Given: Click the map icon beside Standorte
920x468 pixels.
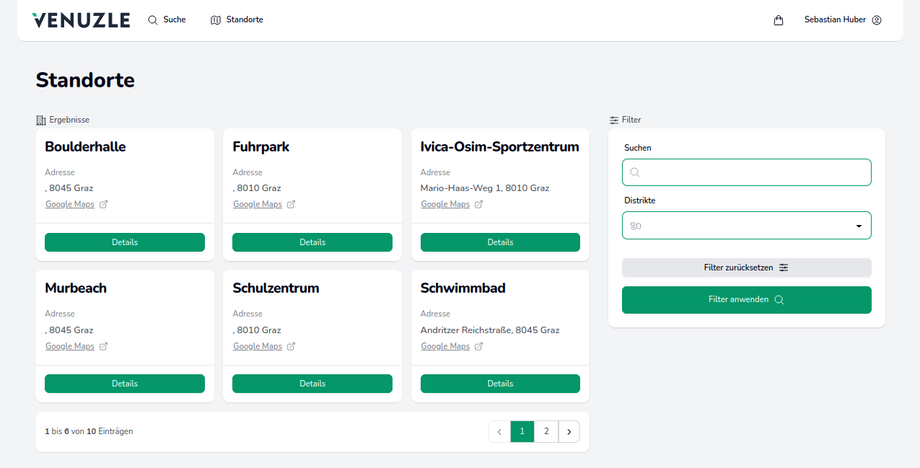Looking at the screenshot, I should 216,20.
